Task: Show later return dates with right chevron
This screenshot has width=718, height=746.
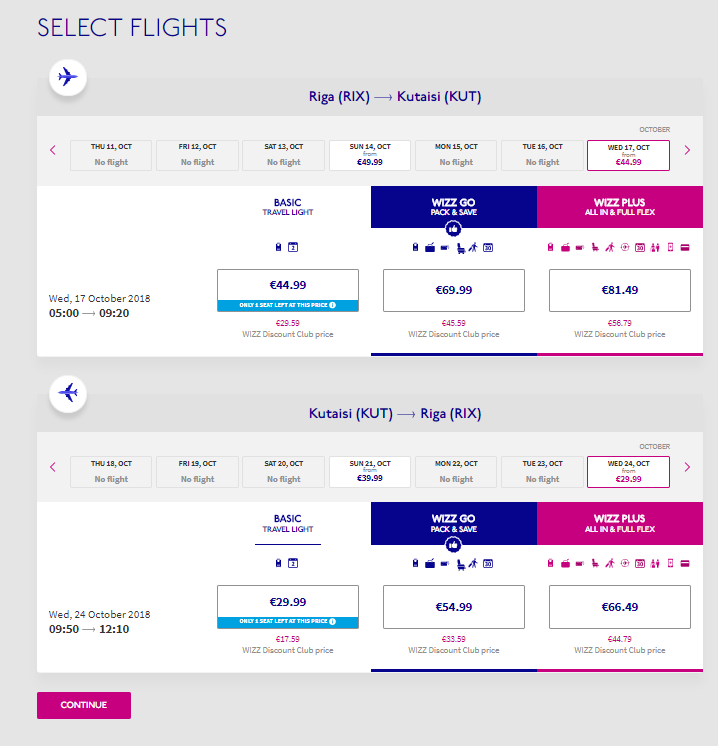Action: (x=687, y=467)
